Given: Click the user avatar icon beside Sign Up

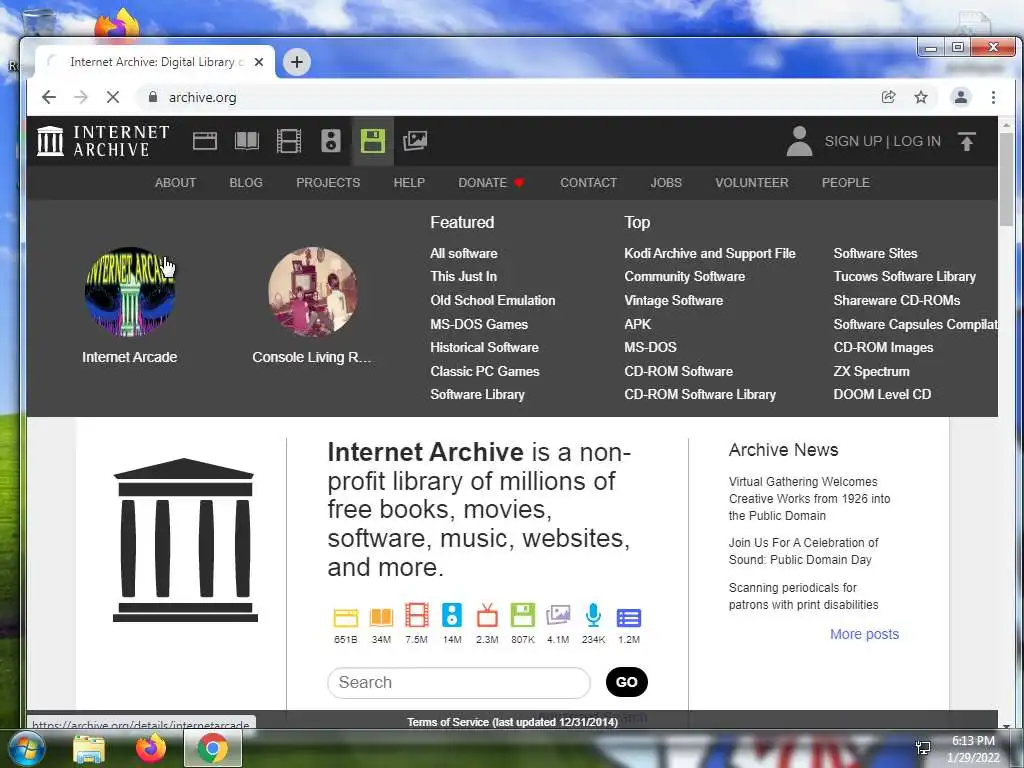Looking at the screenshot, I should (x=799, y=141).
